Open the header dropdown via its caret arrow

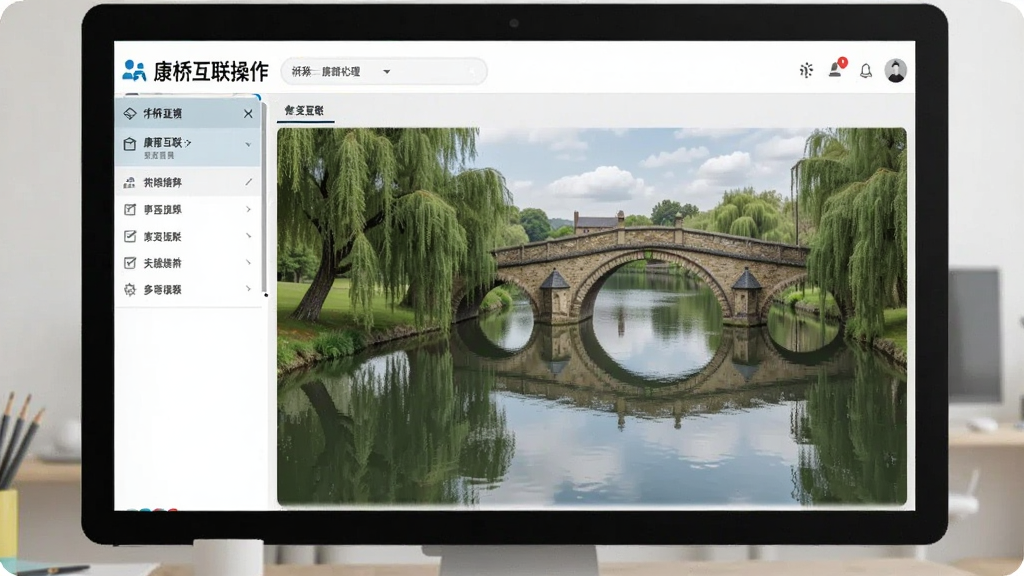coord(387,72)
